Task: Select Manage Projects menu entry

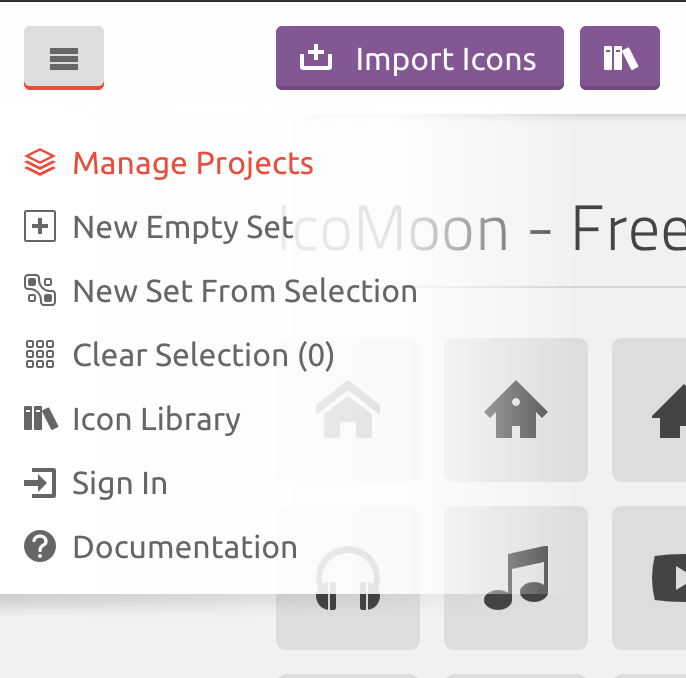Action: 169,163
